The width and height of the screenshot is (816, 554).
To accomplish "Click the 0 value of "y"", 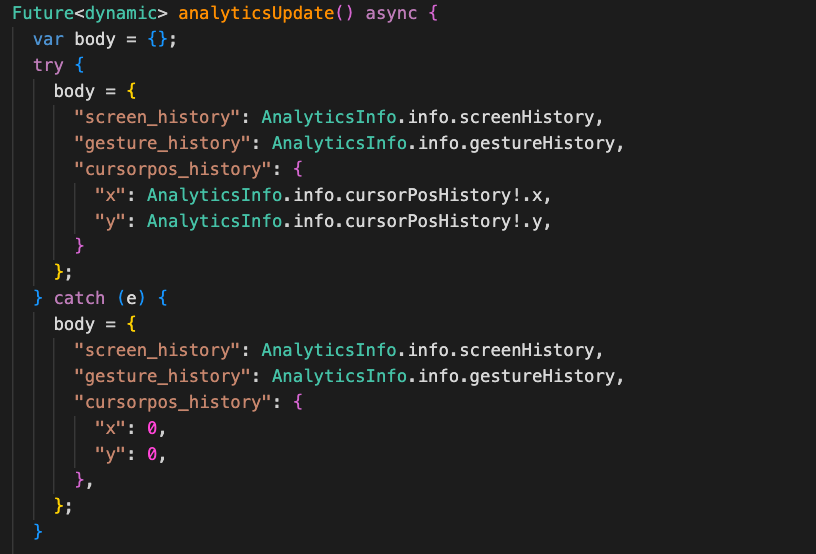I will 152,454.
